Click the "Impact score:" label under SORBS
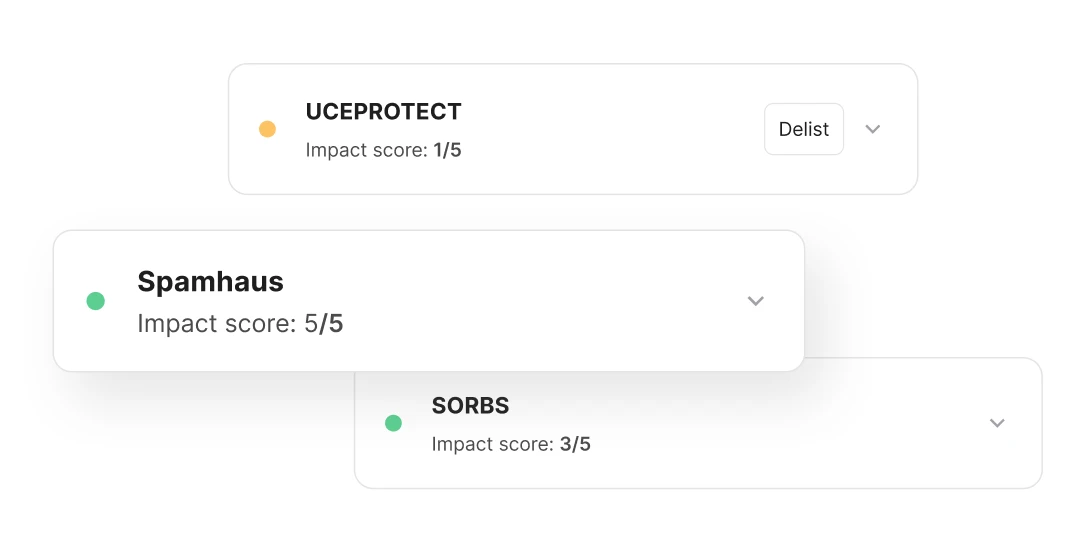This screenshot has height=551, width=1080. [493, 444]
